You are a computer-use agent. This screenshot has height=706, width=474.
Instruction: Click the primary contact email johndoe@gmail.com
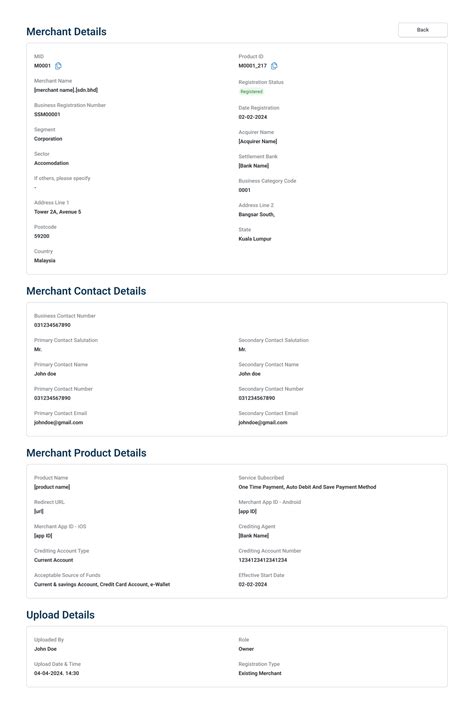(59, 422)
